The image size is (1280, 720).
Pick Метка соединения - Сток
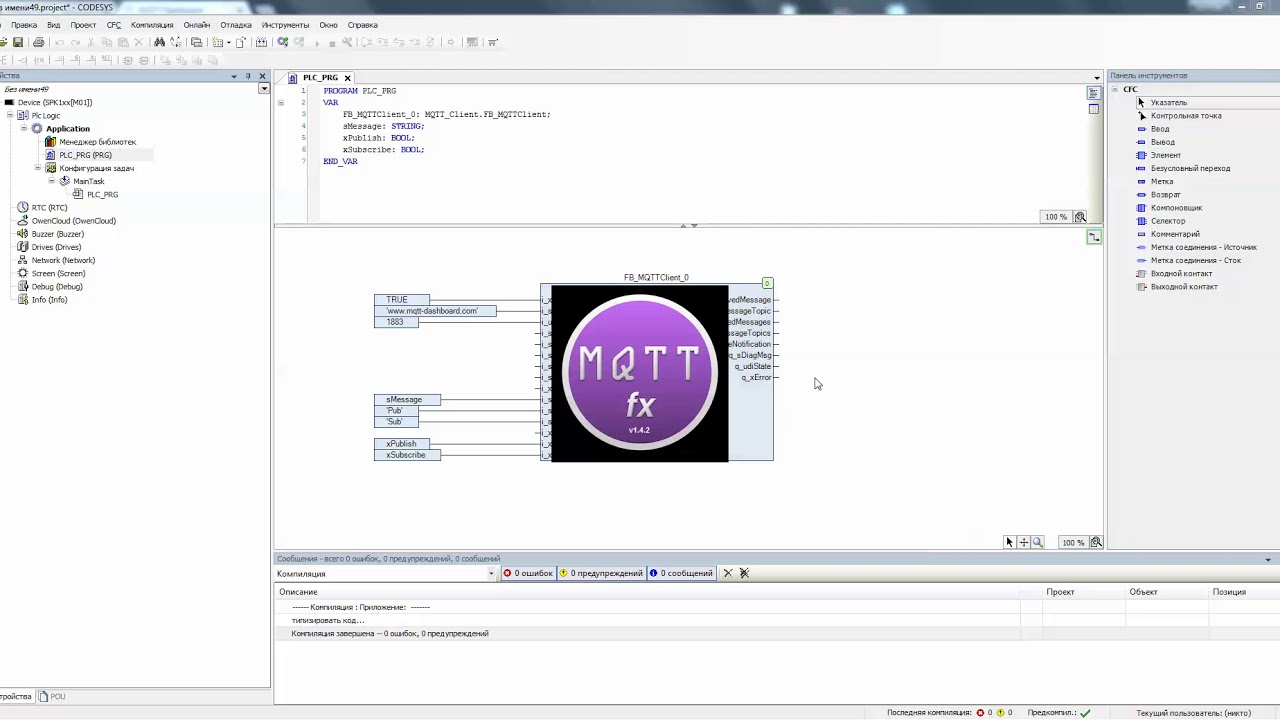[1195, 260]
